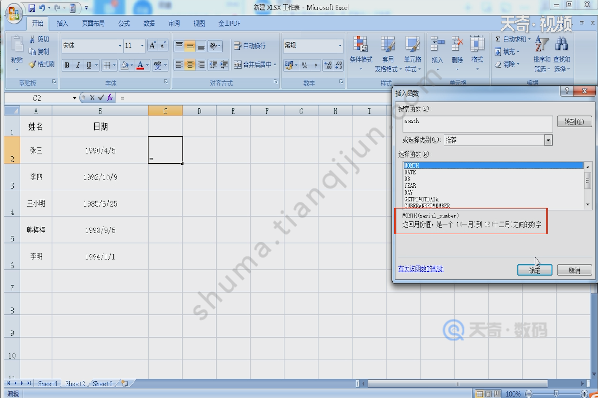Center cell text horizontally

[190, 65]
